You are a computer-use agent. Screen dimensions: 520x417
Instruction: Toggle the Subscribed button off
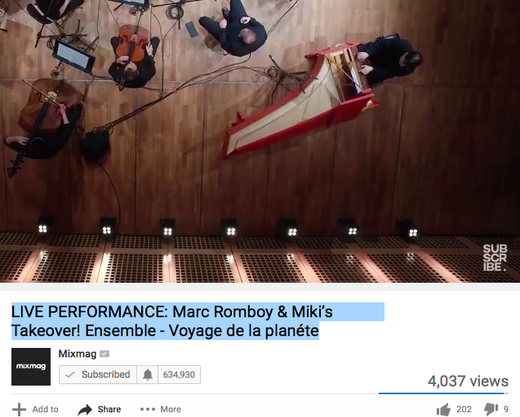pyautogui.click(x=98, y=375)
